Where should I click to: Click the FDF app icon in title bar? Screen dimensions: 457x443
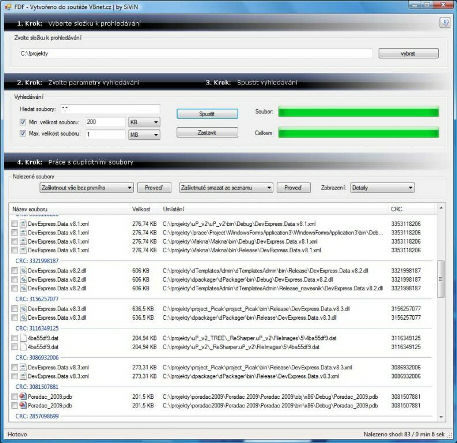coord(7,7)
